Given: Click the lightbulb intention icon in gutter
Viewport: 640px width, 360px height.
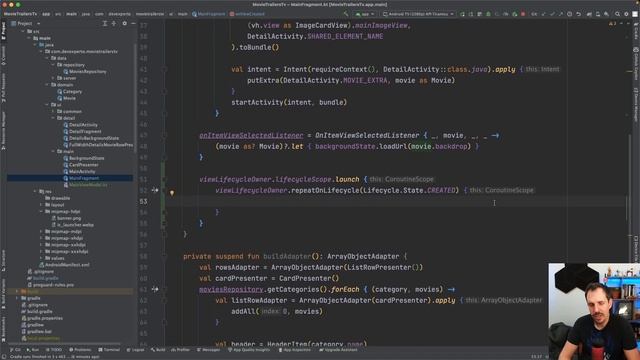Looking at the screenshot, I should [x=172, y=193].
